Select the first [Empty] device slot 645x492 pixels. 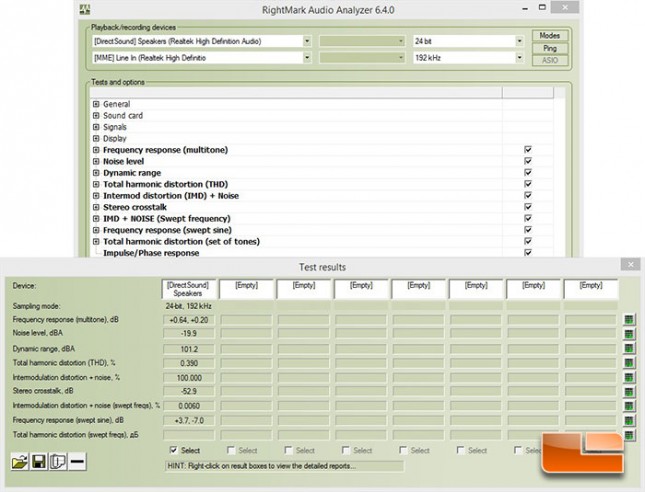[246, 289]
